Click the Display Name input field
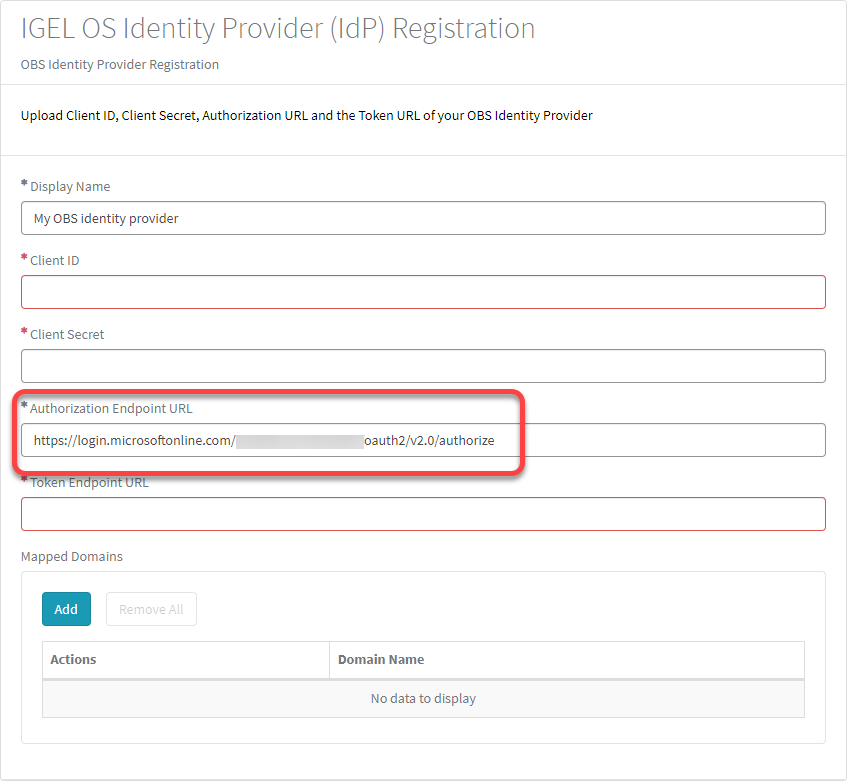The image size is (847, 781). 423,218
